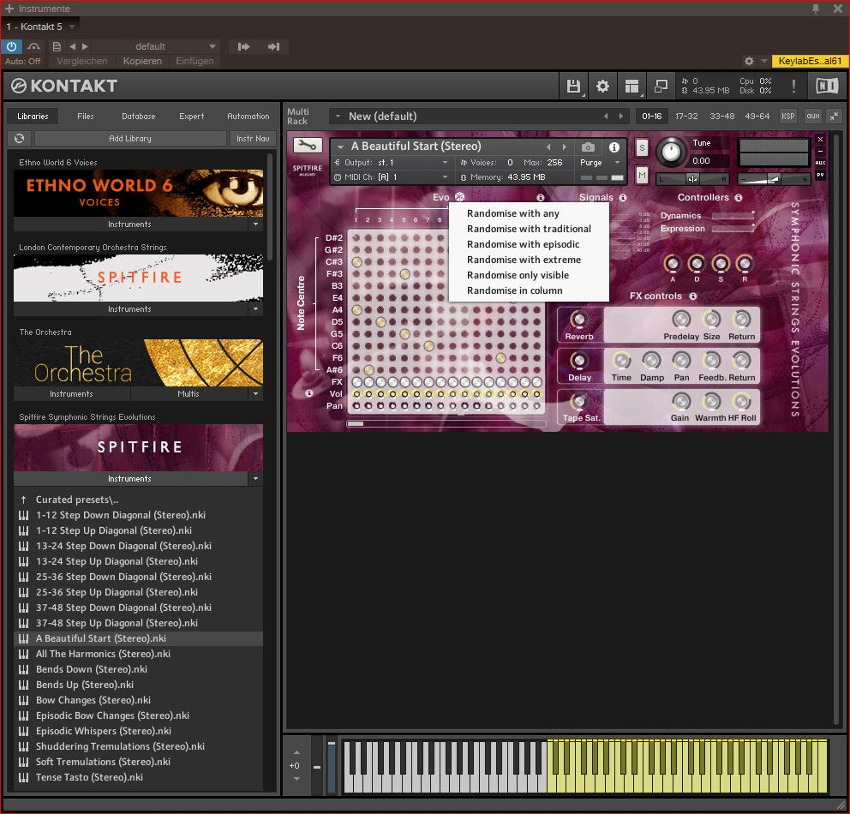The image size is (850, 814).
Task: Open Kontakt options gear
Action: (x=602, y=86)
